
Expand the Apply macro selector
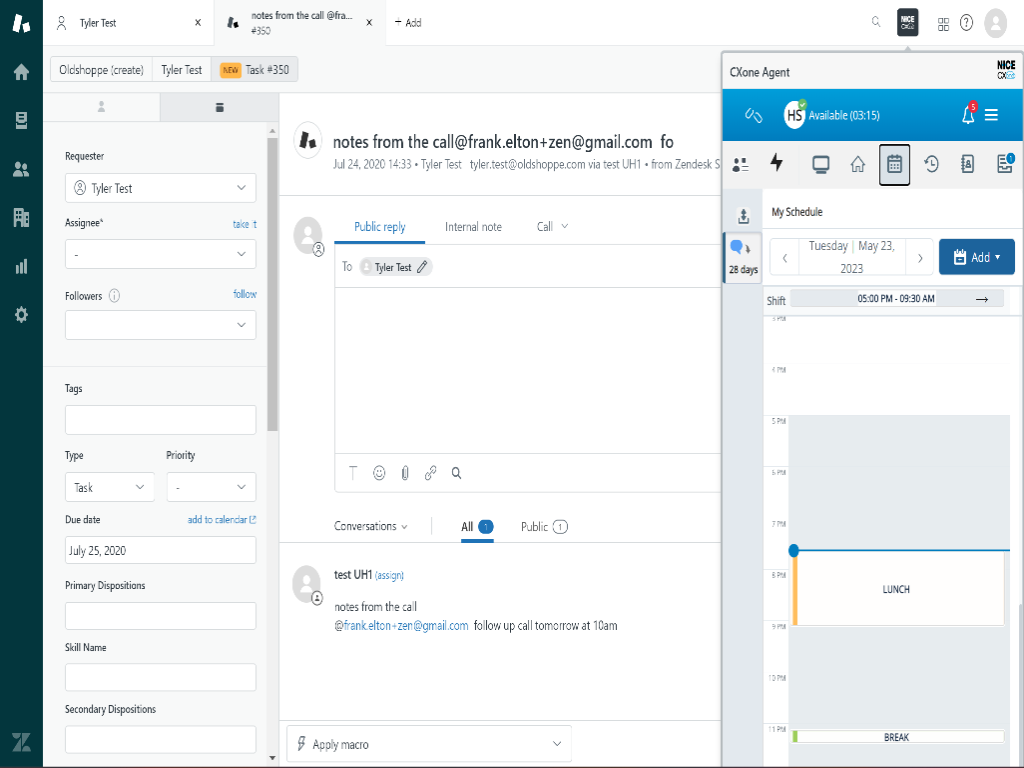(x=428, y=743)
